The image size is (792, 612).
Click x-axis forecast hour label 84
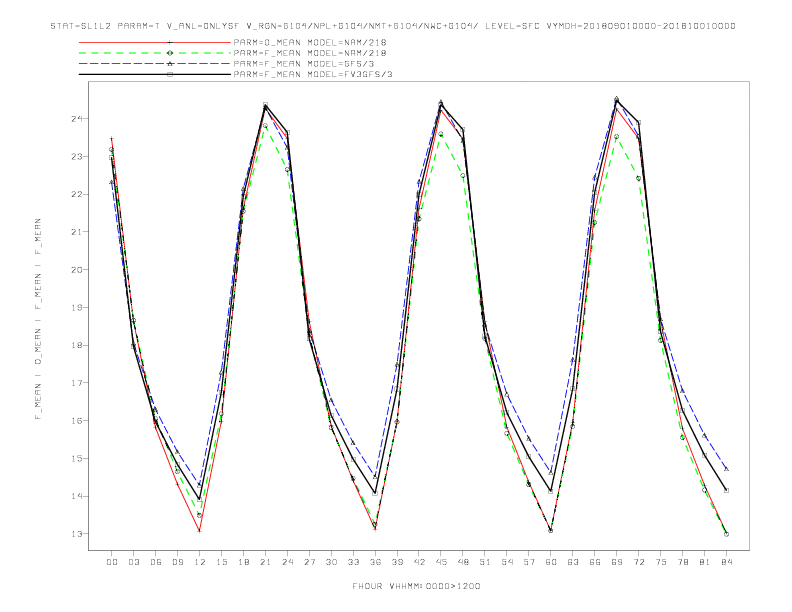(x=727, y=562)
